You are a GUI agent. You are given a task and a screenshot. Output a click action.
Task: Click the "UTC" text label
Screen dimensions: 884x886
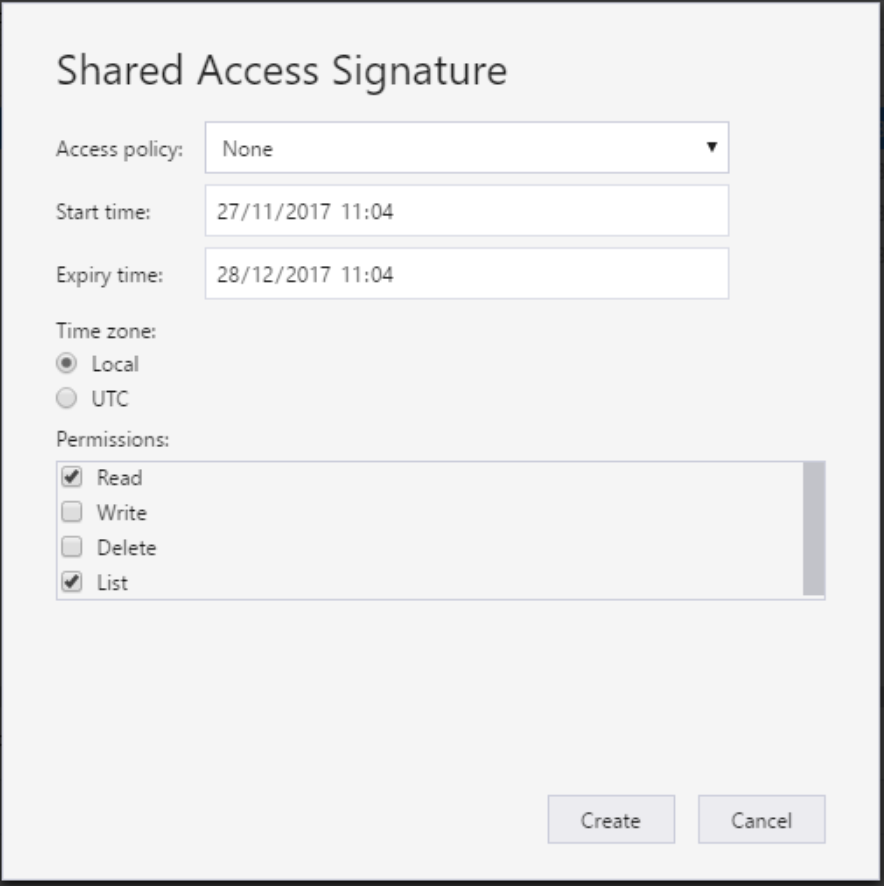pos(110,399)
